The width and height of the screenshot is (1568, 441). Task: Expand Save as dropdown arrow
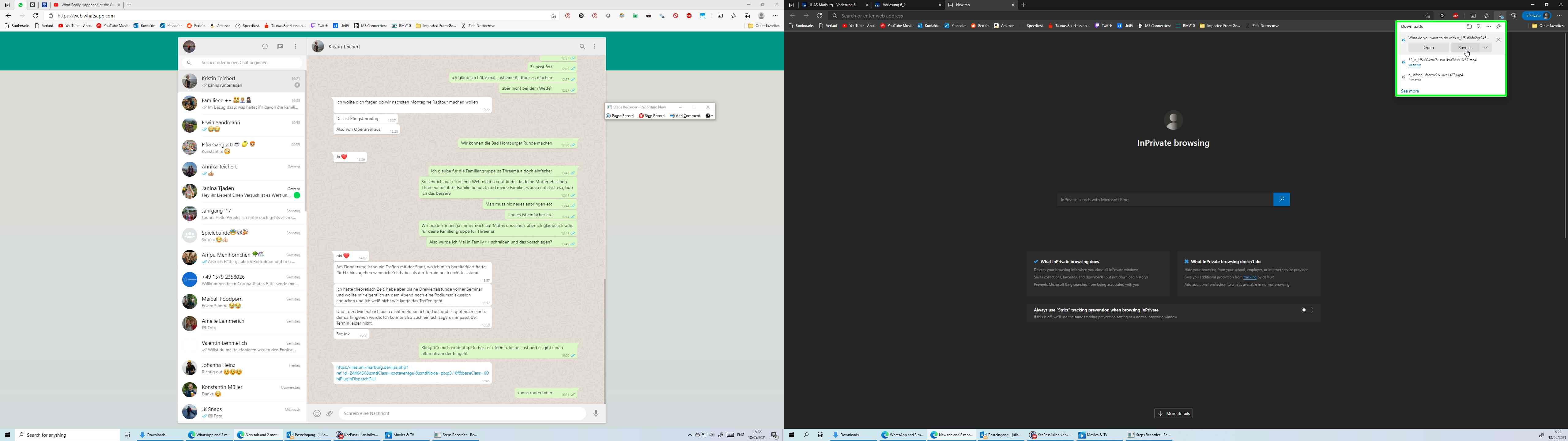[1485, 47]
